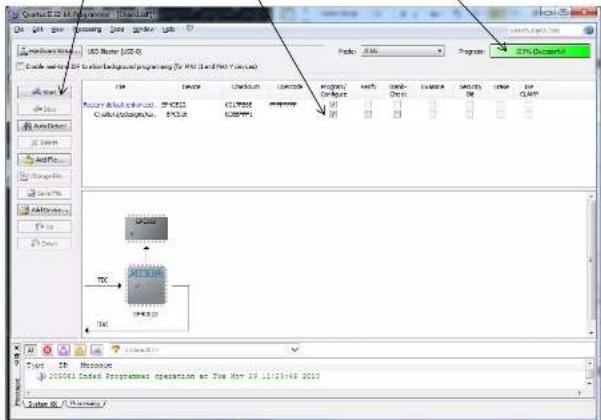Screen dimensions: 601x420
Task: Click the Usercode column header
Action: tap(290, 87)
